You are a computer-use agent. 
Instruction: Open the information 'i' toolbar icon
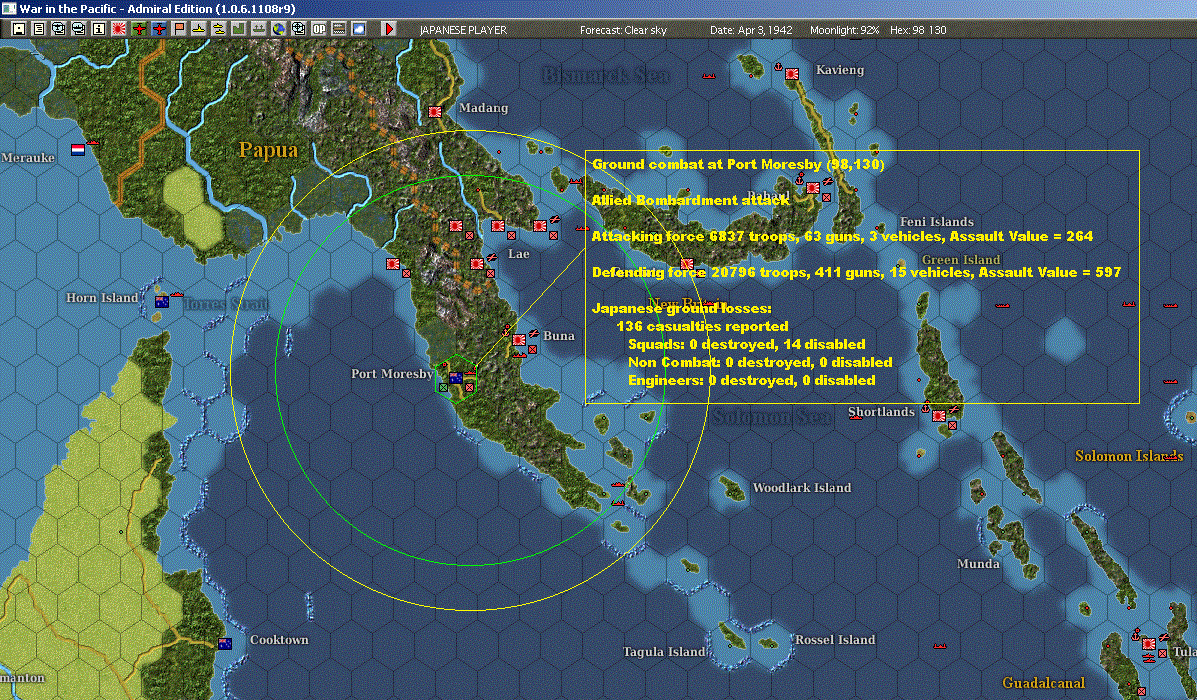(98, 29)
